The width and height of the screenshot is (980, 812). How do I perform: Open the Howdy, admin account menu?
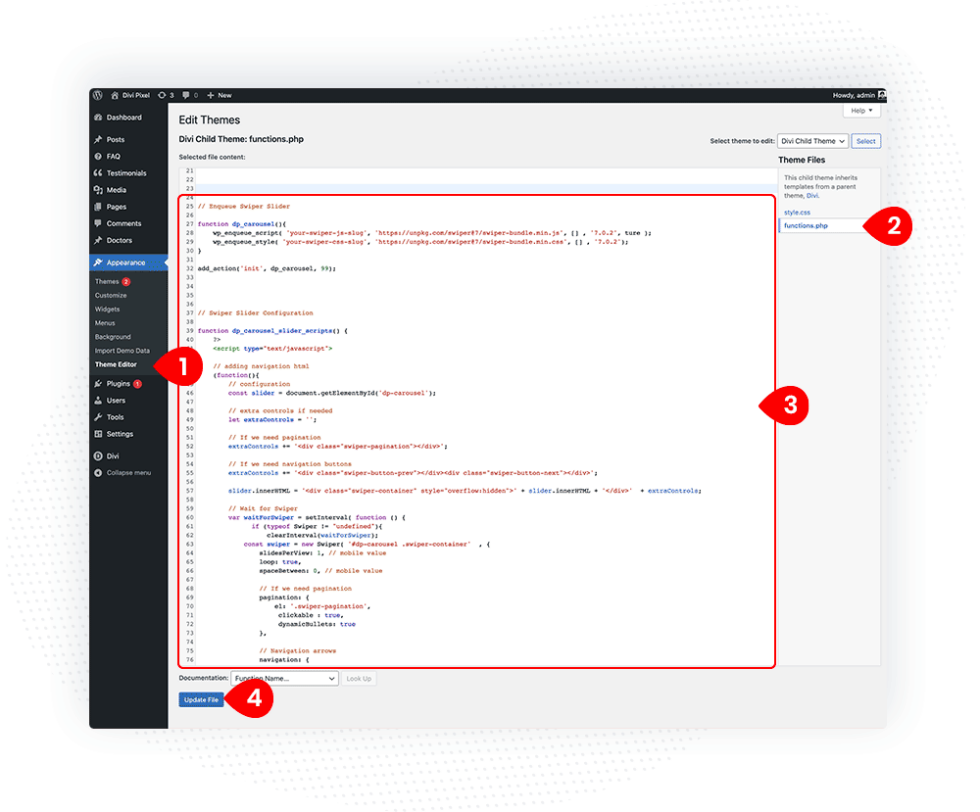(x=855, y=95)
